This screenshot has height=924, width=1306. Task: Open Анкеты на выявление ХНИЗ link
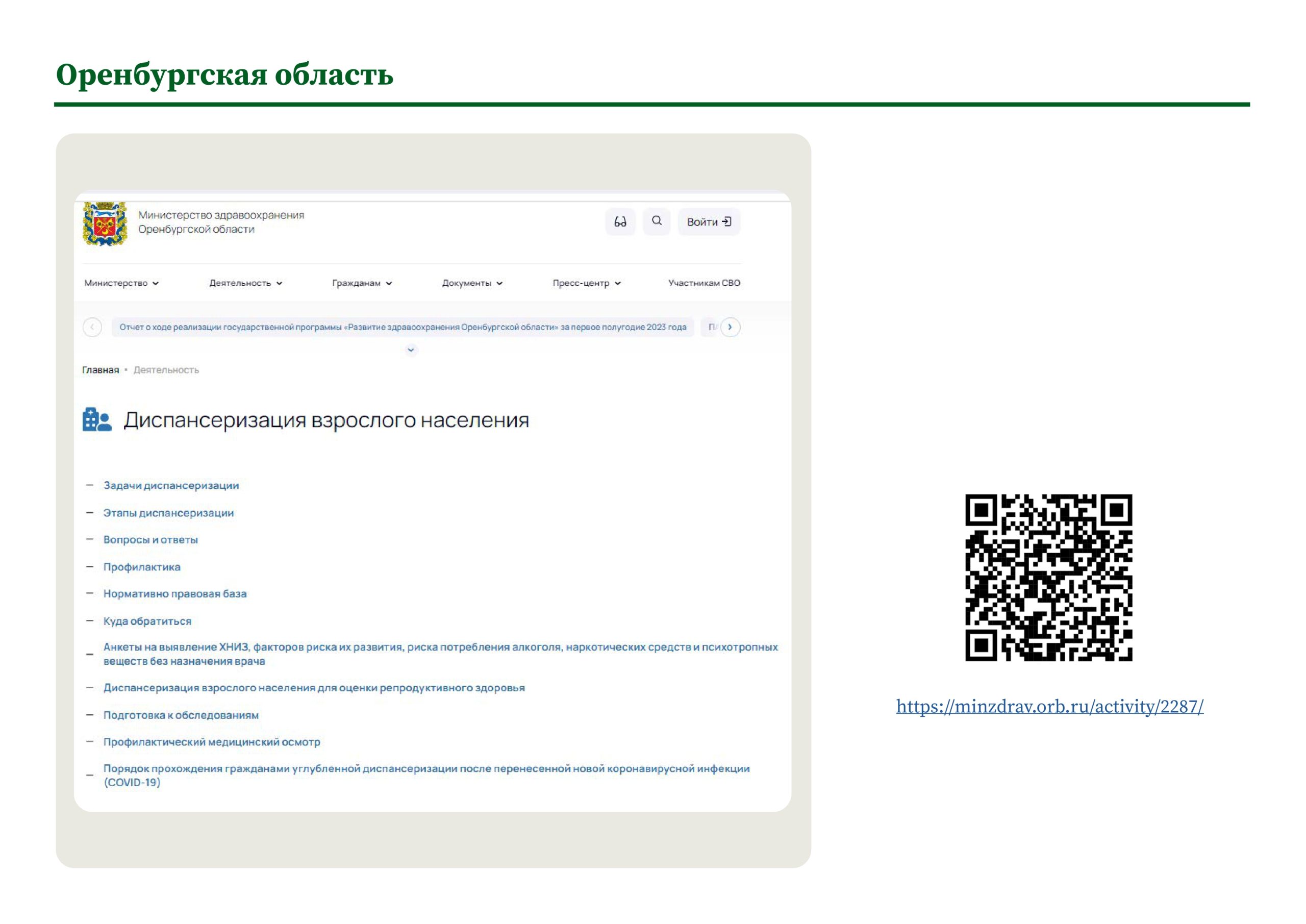441,654
